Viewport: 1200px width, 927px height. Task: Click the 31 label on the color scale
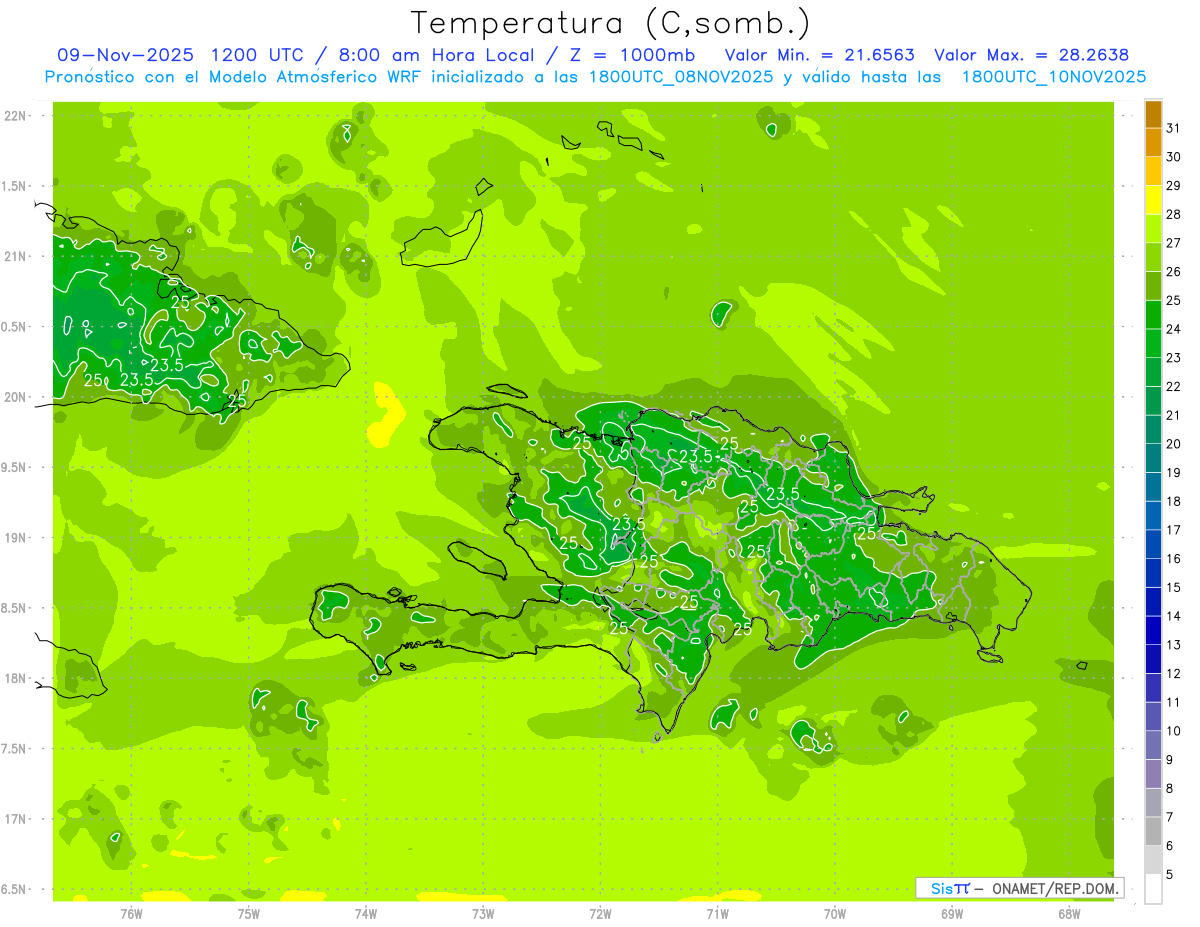1173,128
